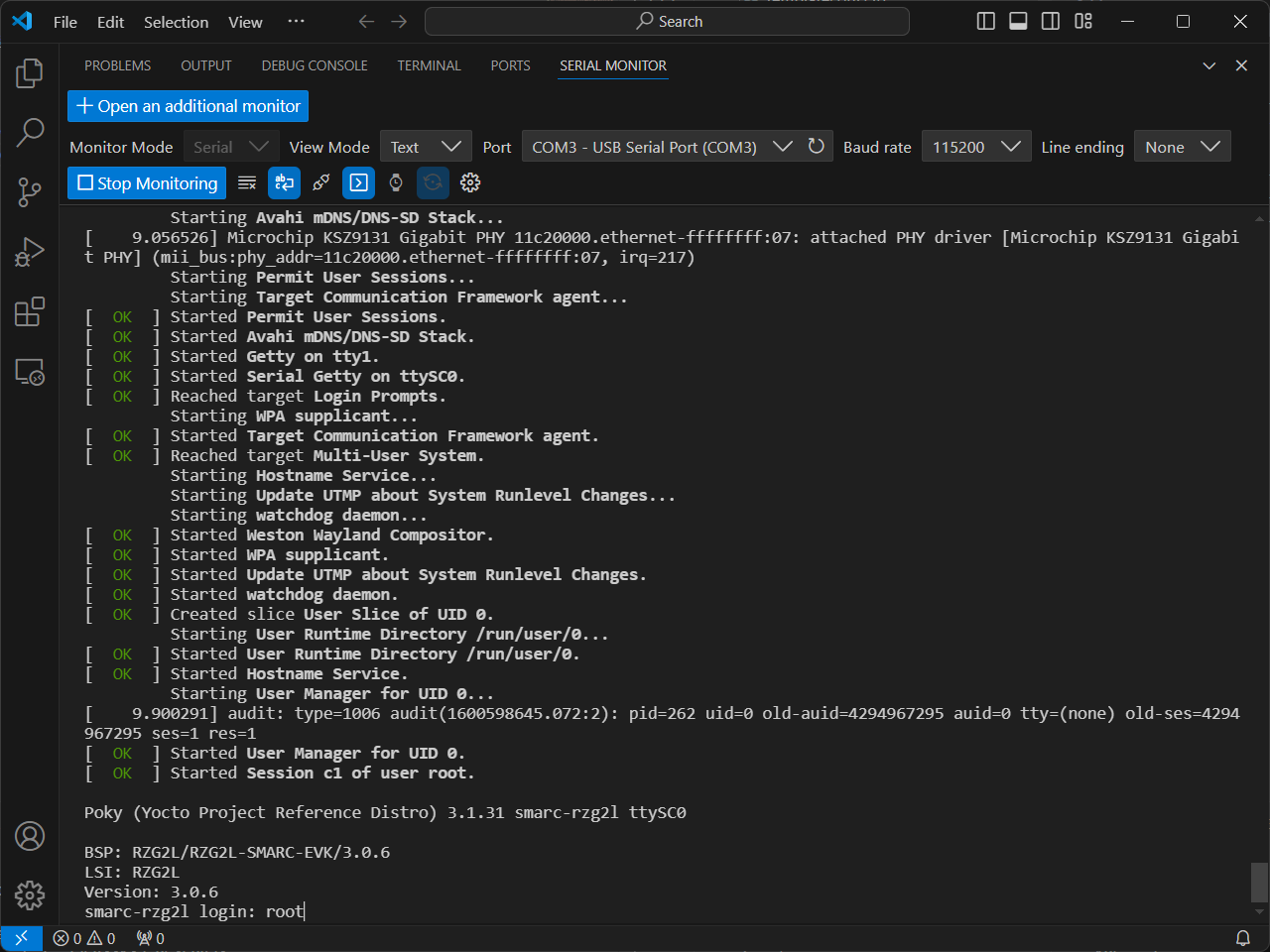The width and height of the screenshot is (1270, 952).
Task: Click the 'Poky (Yocto Project Reference Distro)' line
Action: 385,812
